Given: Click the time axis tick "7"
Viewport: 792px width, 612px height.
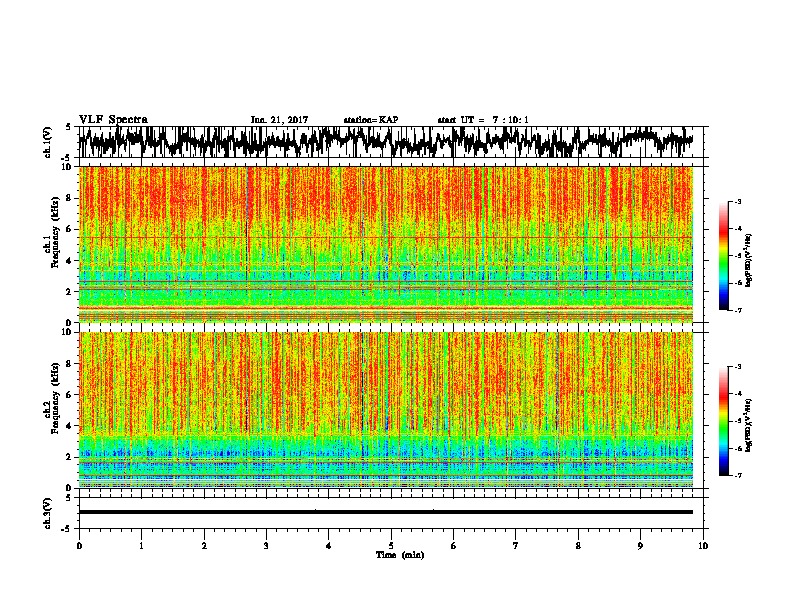Looking at the screenshot, I should click(516, 546).
